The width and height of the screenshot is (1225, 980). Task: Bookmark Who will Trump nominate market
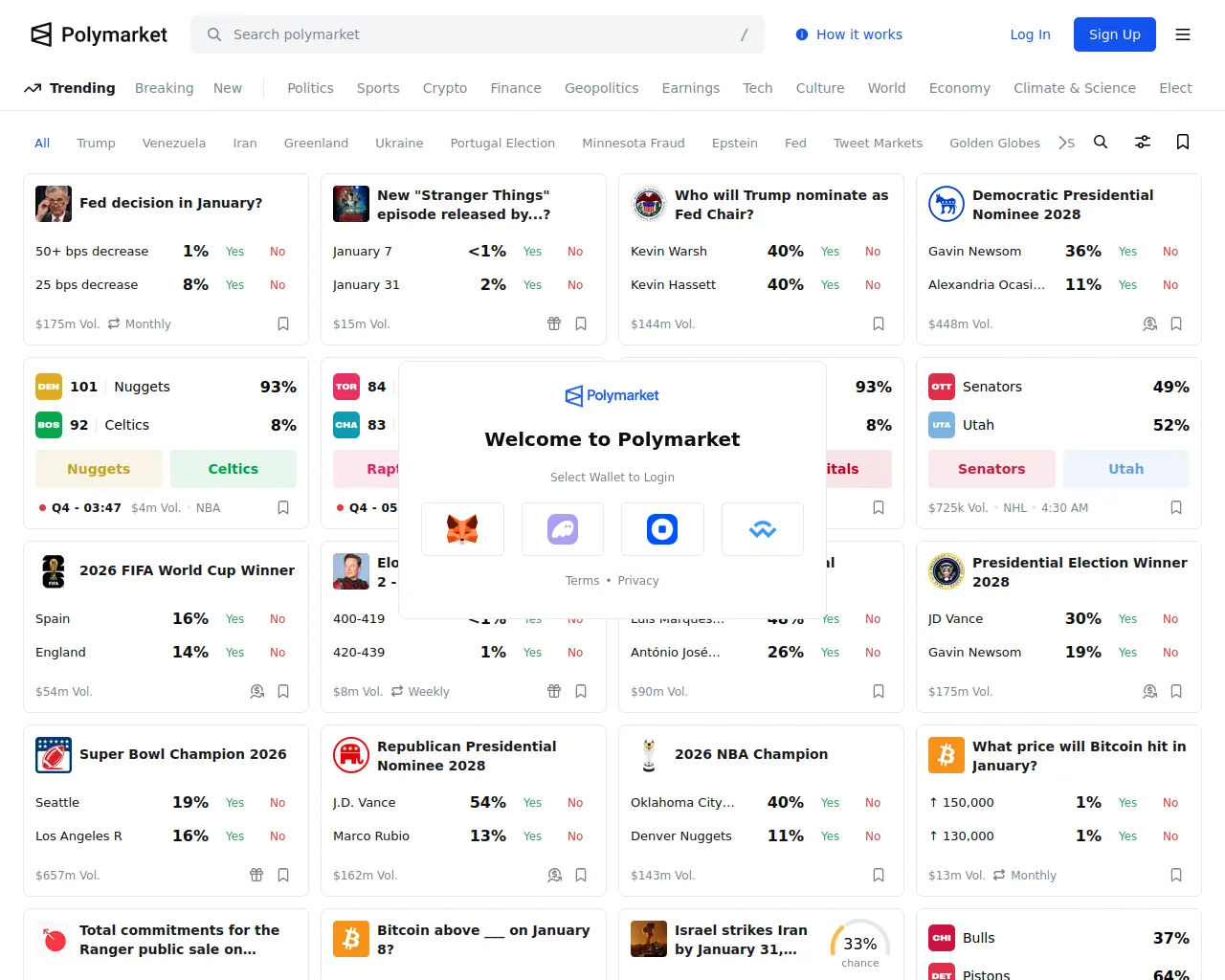coord(879,323)
